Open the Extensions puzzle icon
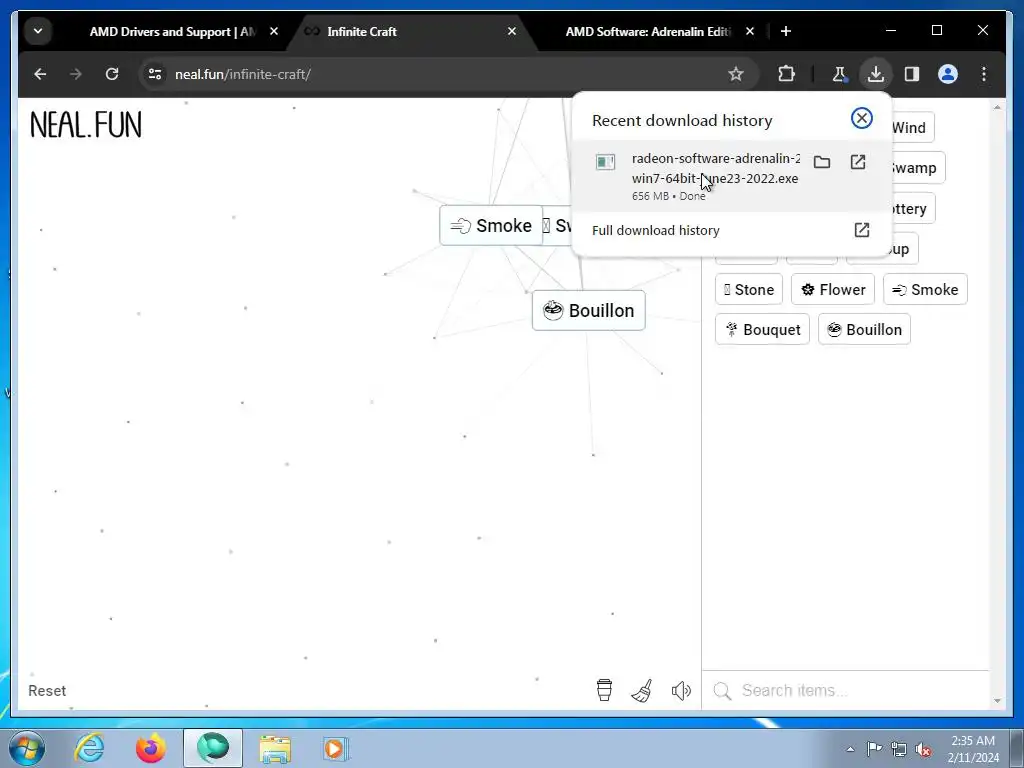Screen dimensions: 1024x768 coord(786,74)
